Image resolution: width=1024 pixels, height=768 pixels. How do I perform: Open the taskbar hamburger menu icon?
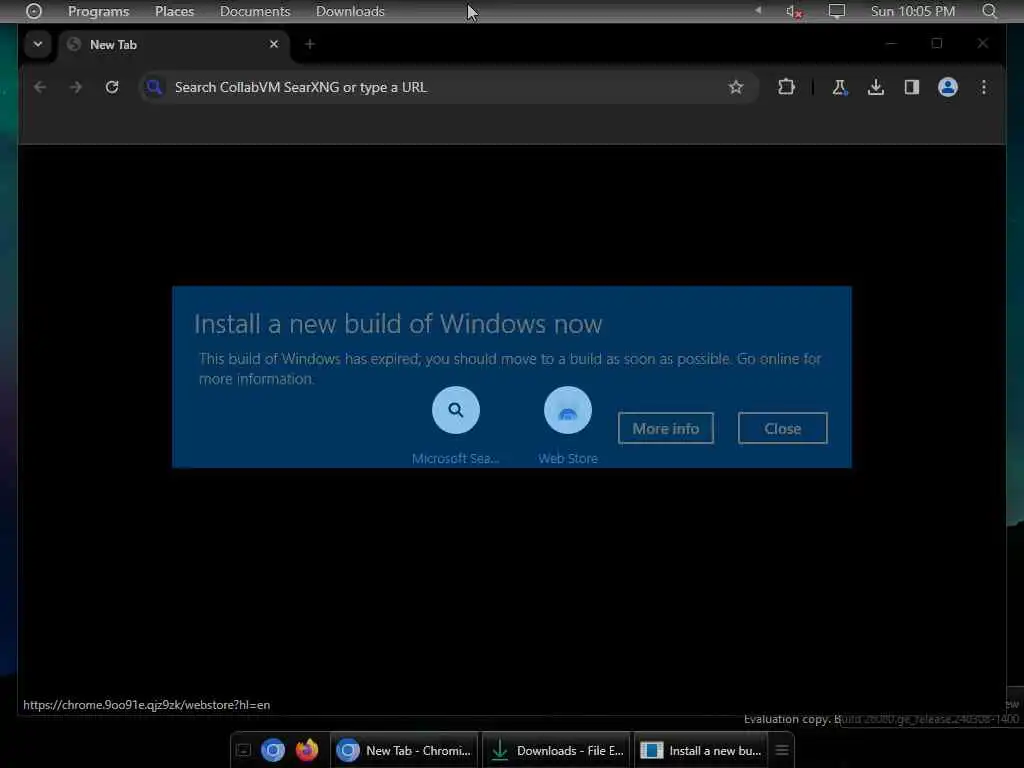(x=782, y=750)
